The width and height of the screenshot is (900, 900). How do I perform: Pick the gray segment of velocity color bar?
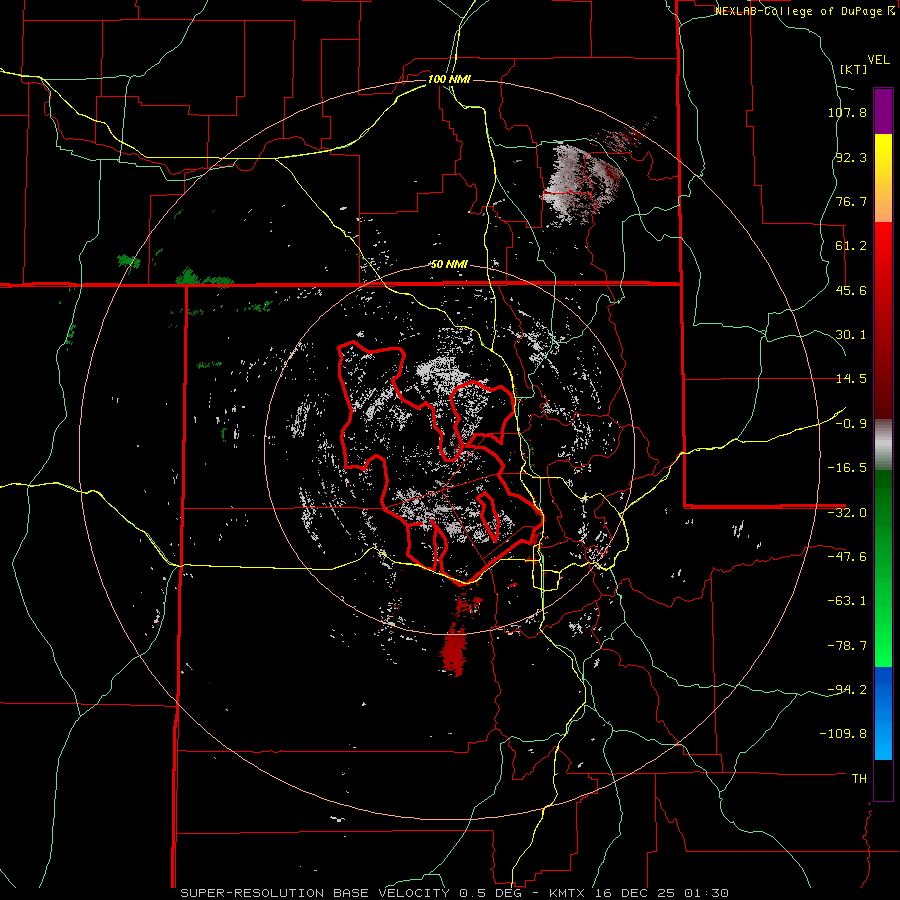tap(883, 445)
